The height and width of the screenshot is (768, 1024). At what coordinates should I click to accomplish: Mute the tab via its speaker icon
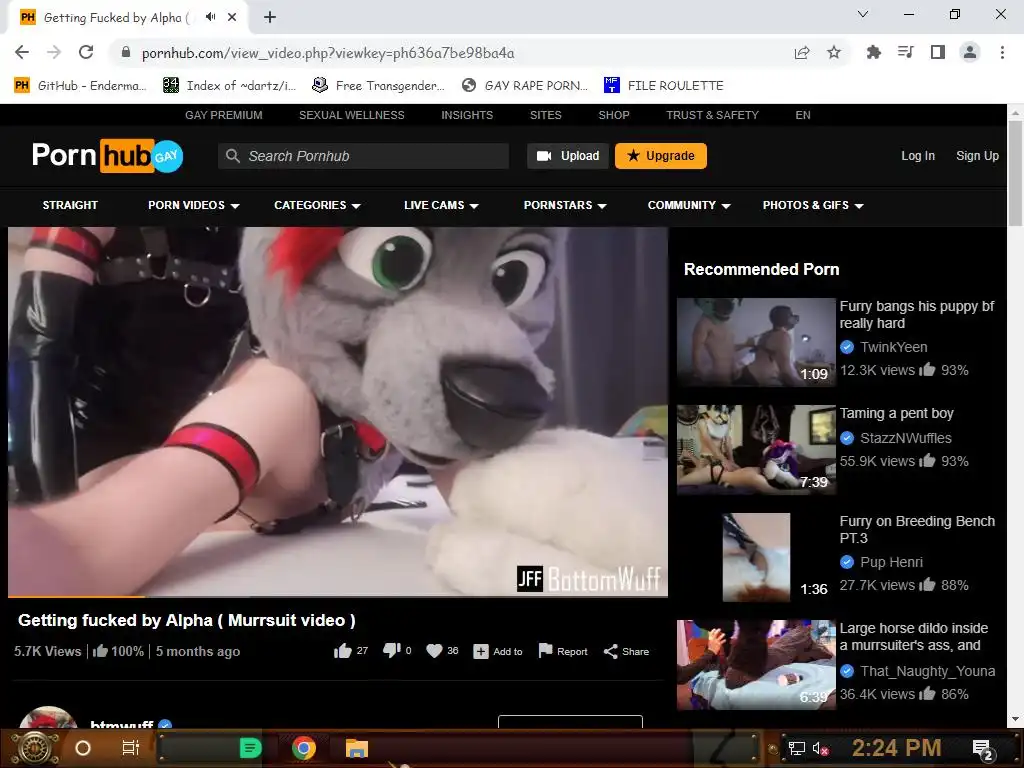(x=210, y=17)
